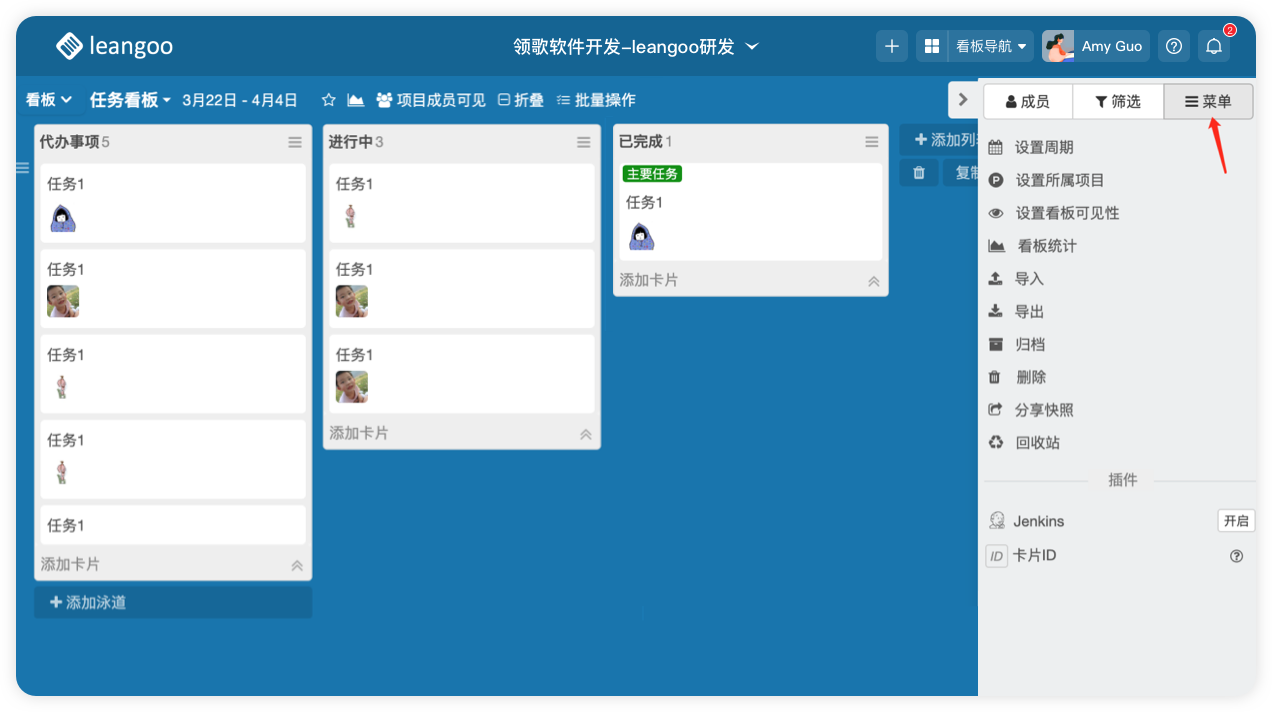
Task: Open the help question mark icon
Action: 1175,46
